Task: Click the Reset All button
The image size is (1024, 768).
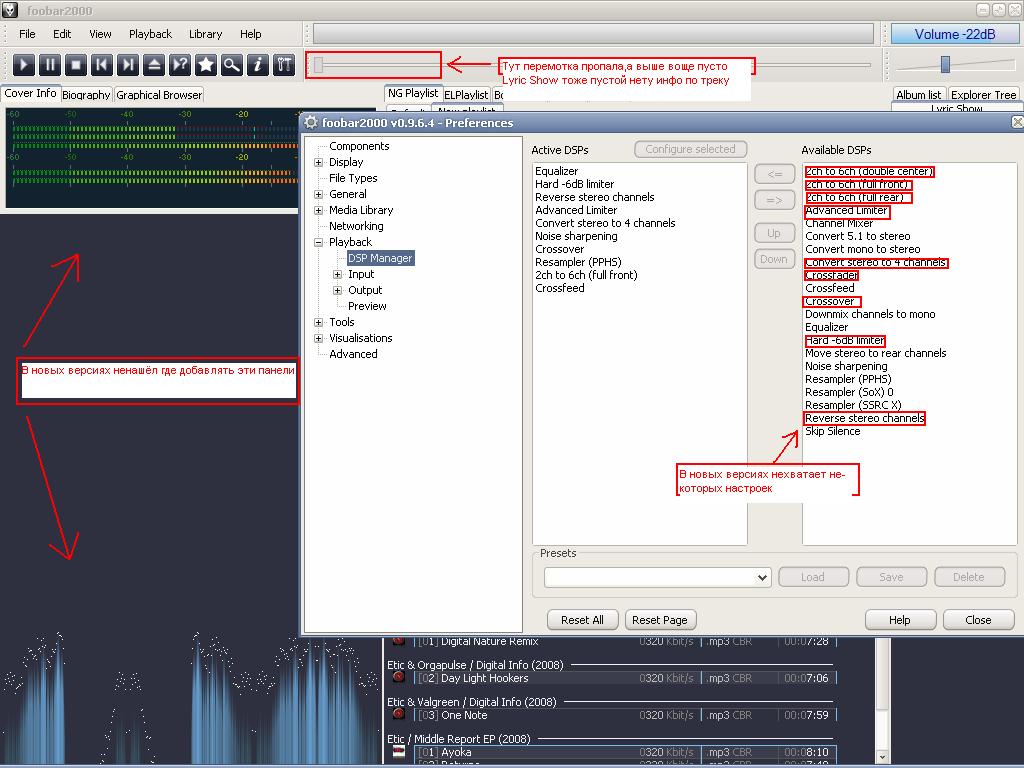Action: [x=582, y=620]
